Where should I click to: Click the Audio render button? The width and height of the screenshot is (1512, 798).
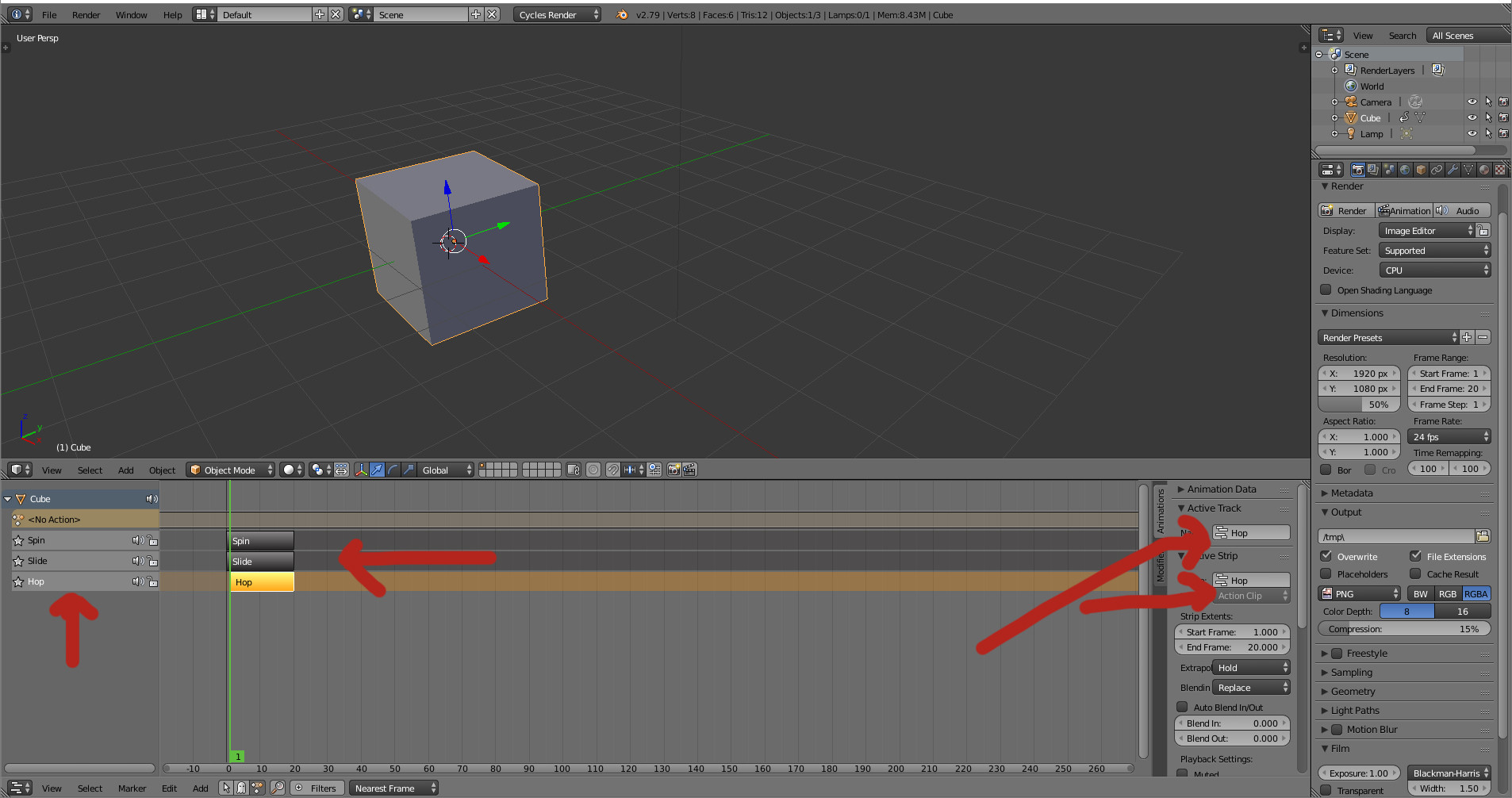[x=1462, y=210]
